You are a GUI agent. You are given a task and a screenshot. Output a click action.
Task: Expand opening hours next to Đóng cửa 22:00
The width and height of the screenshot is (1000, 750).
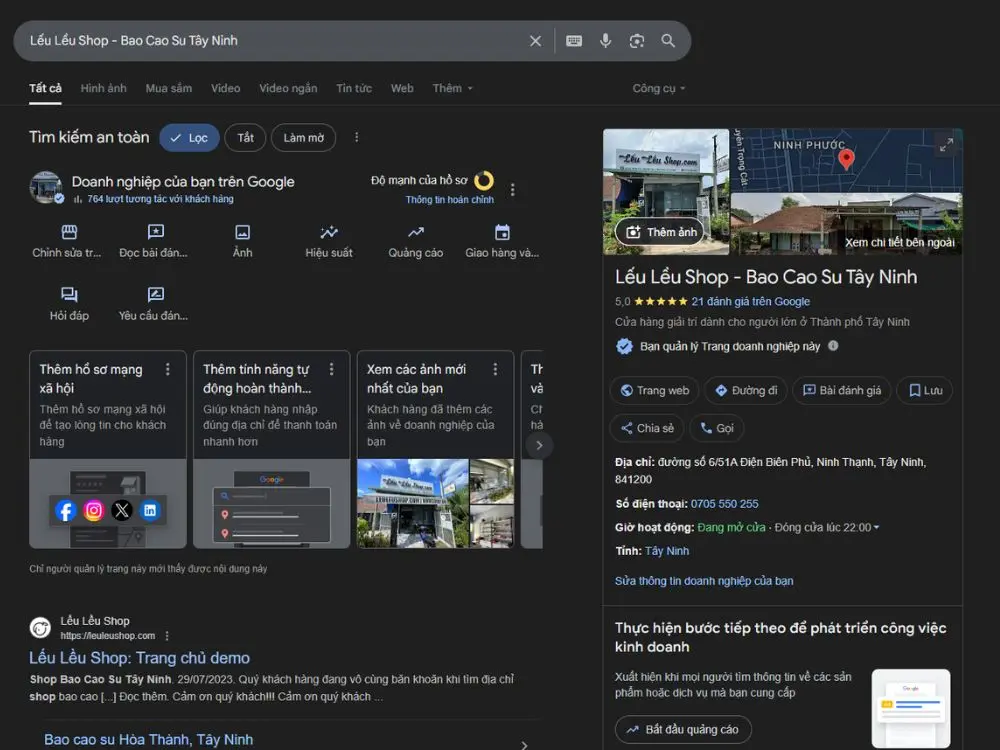[x=877, y=527]
